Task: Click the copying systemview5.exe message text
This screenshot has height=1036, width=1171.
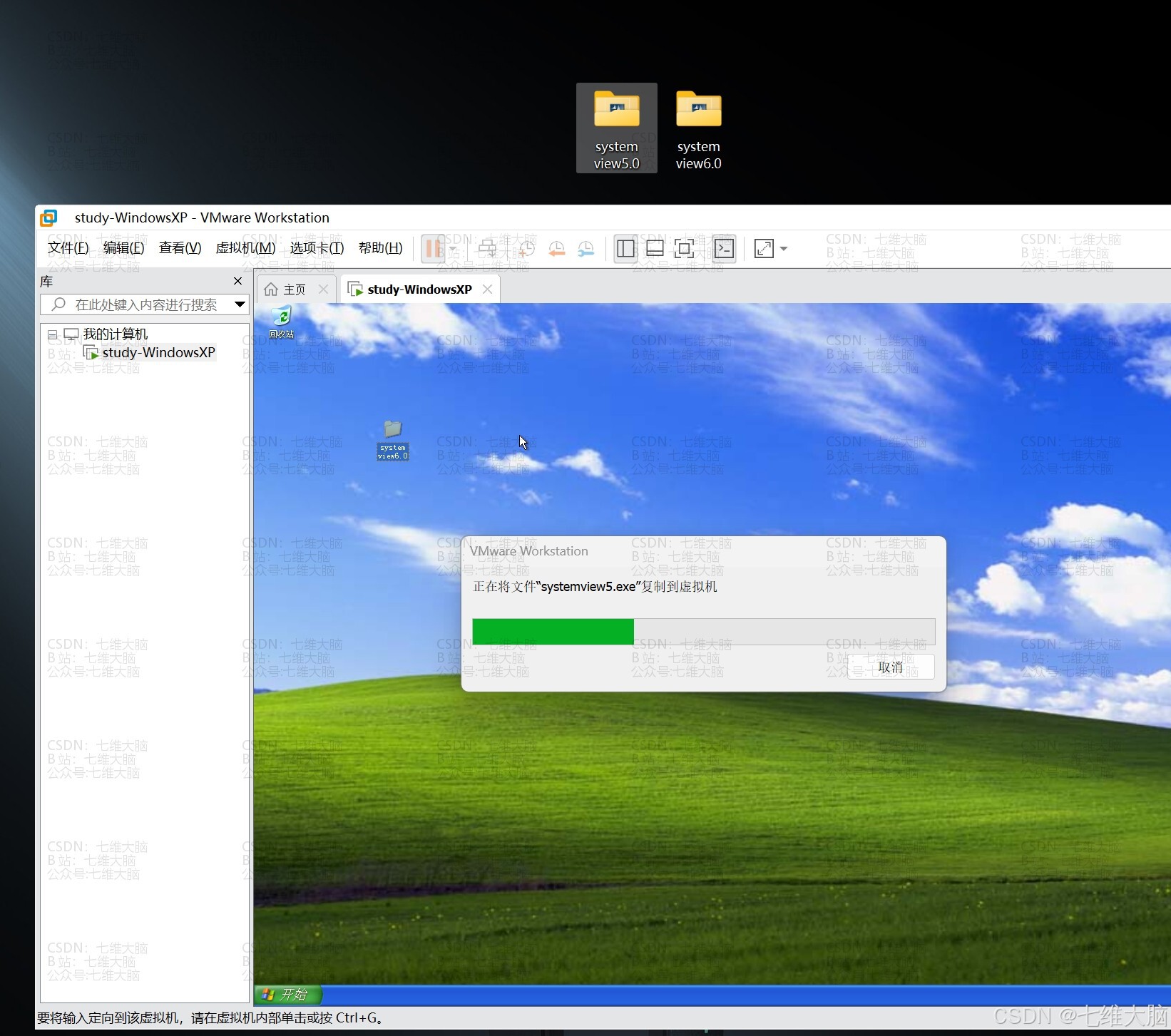Action: 595,587
